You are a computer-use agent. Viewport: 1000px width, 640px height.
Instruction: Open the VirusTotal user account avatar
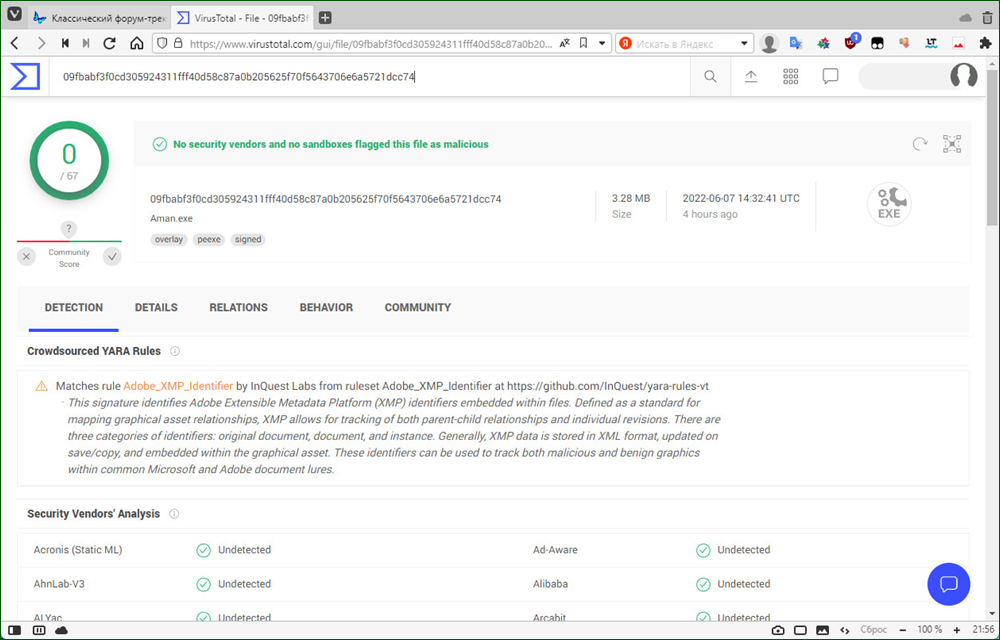pos(964,76)
